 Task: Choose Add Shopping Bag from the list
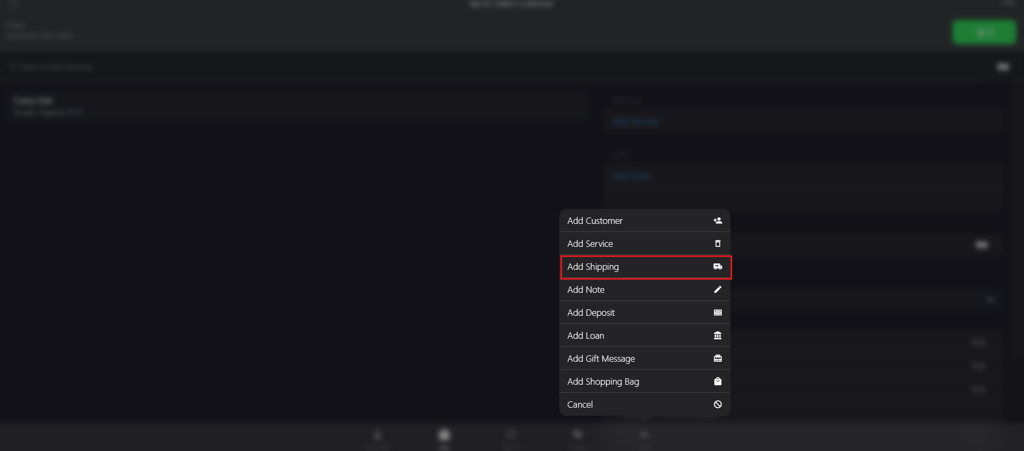(x=645, y=381)
